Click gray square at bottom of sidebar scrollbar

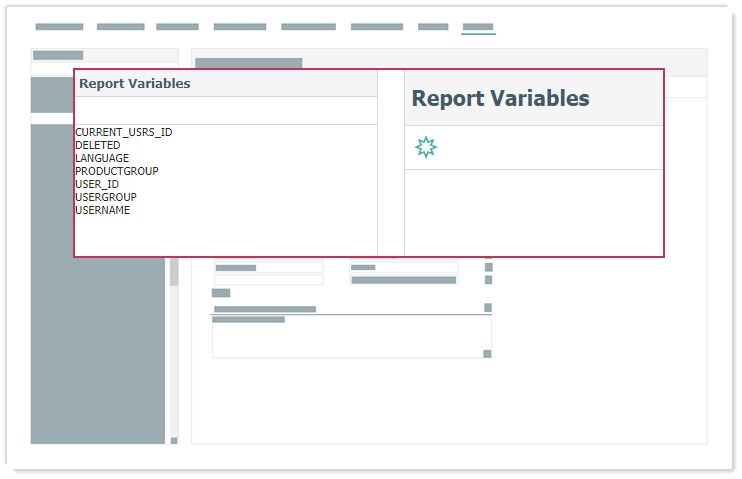tap(173, 440)
